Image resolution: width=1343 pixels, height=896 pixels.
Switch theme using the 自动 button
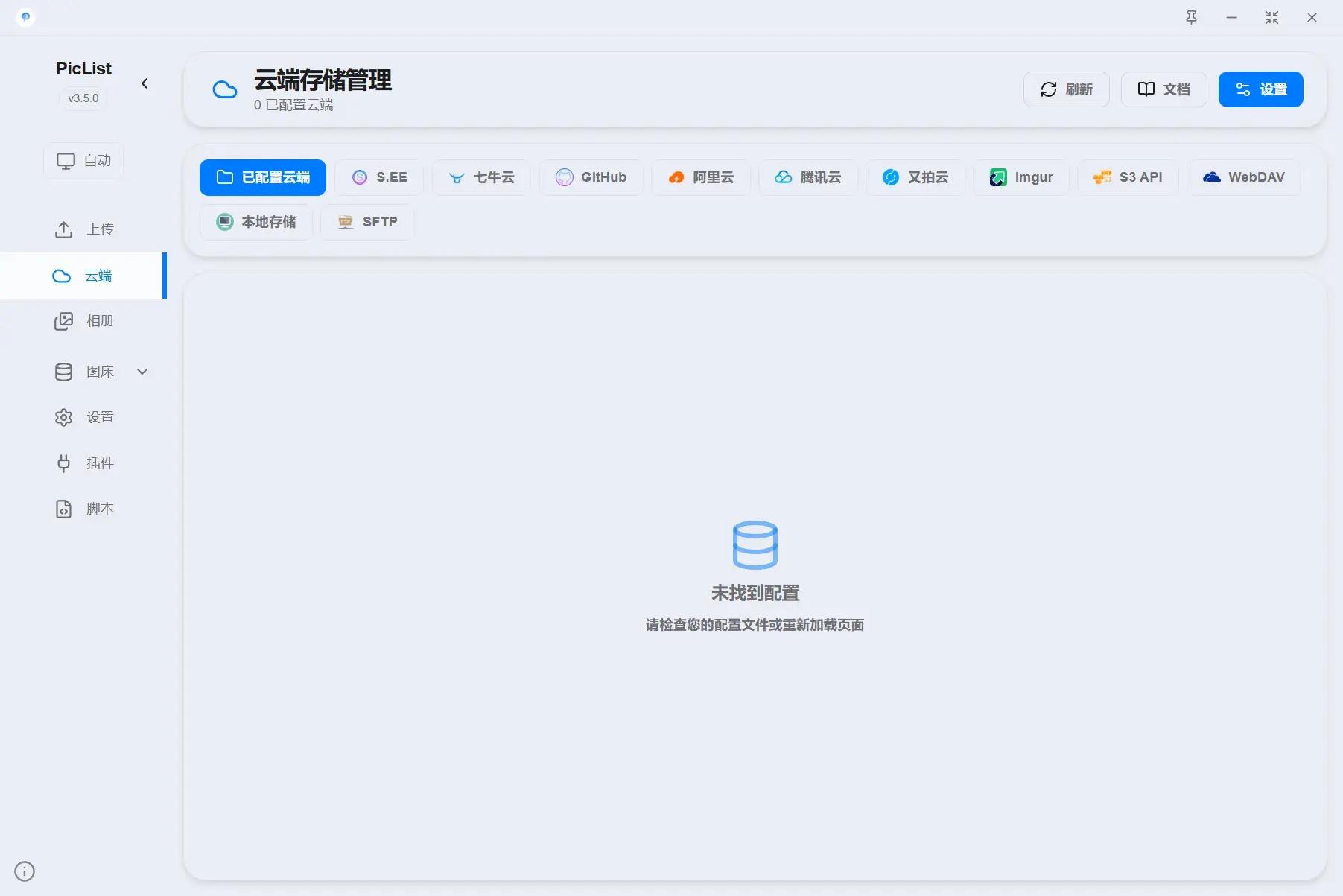click(83, 161)
